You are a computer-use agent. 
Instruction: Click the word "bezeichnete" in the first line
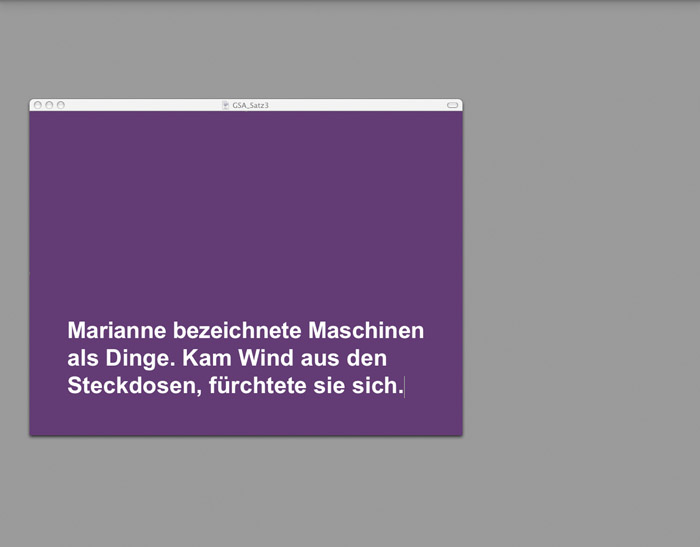(x=237, y=330)
